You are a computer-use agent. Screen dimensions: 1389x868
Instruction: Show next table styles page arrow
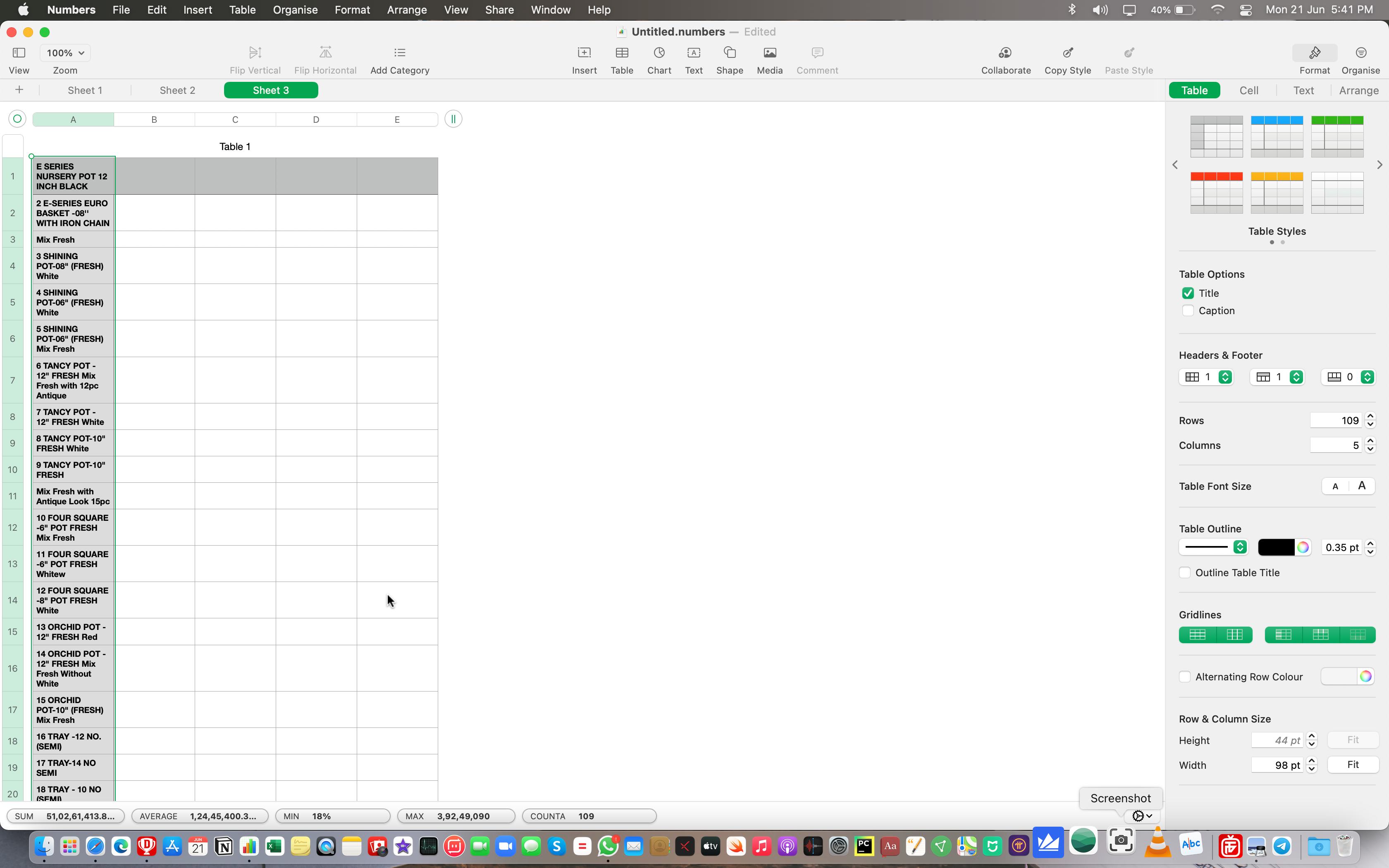1379,165
